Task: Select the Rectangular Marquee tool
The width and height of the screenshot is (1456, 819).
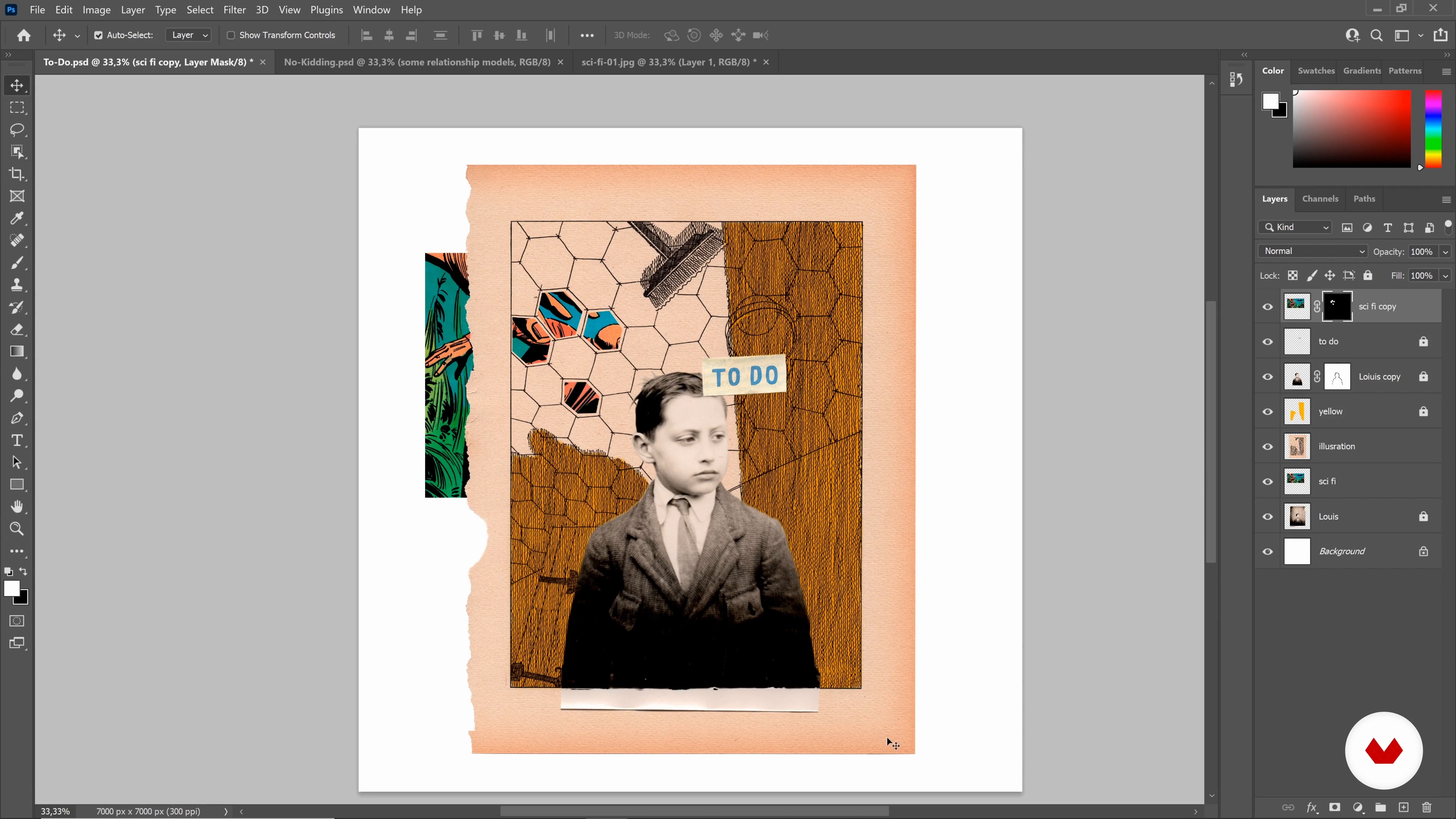Action: (x=17, y=107)
